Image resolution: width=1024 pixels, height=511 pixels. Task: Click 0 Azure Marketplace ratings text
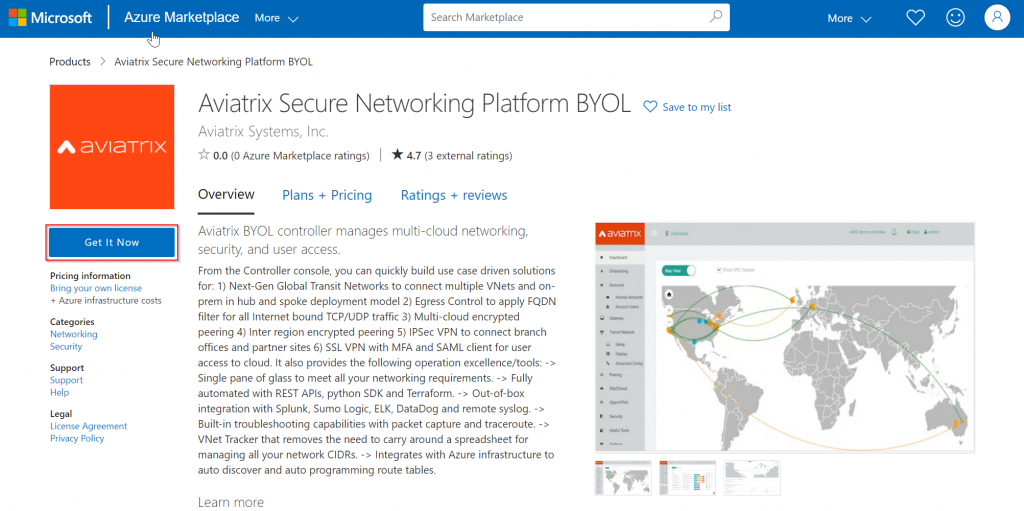tap(300, 156)
